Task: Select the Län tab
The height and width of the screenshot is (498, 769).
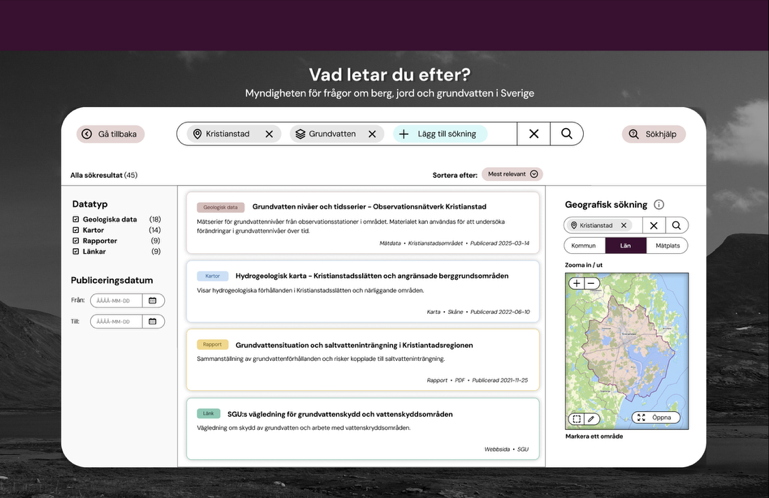Action: tap(625, 245)
